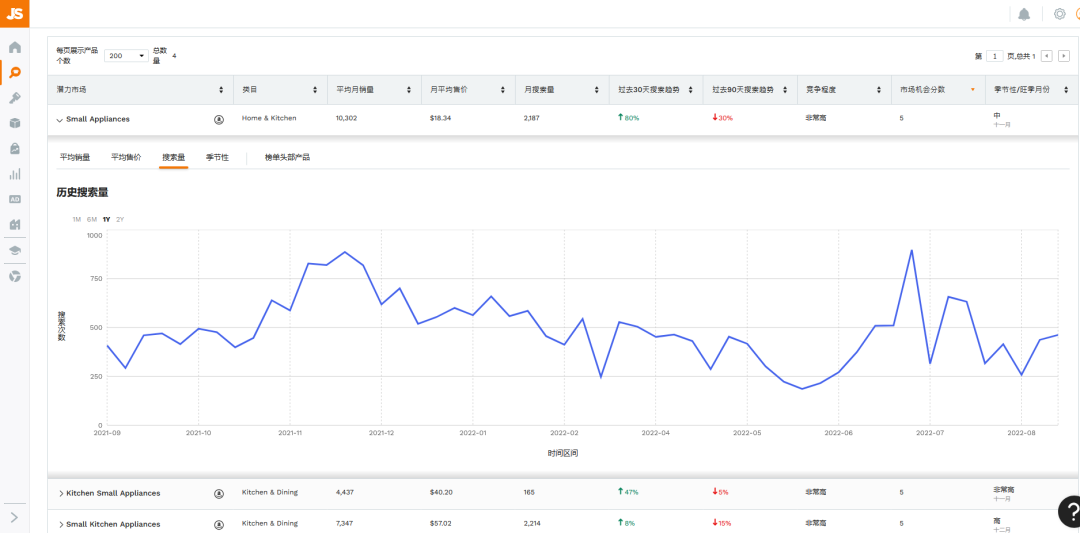The width and height of the screenshot is (1080, 533).
Task: Click the 2,214 search volume value
Action: pyautogui.click(x=532, y=523)
